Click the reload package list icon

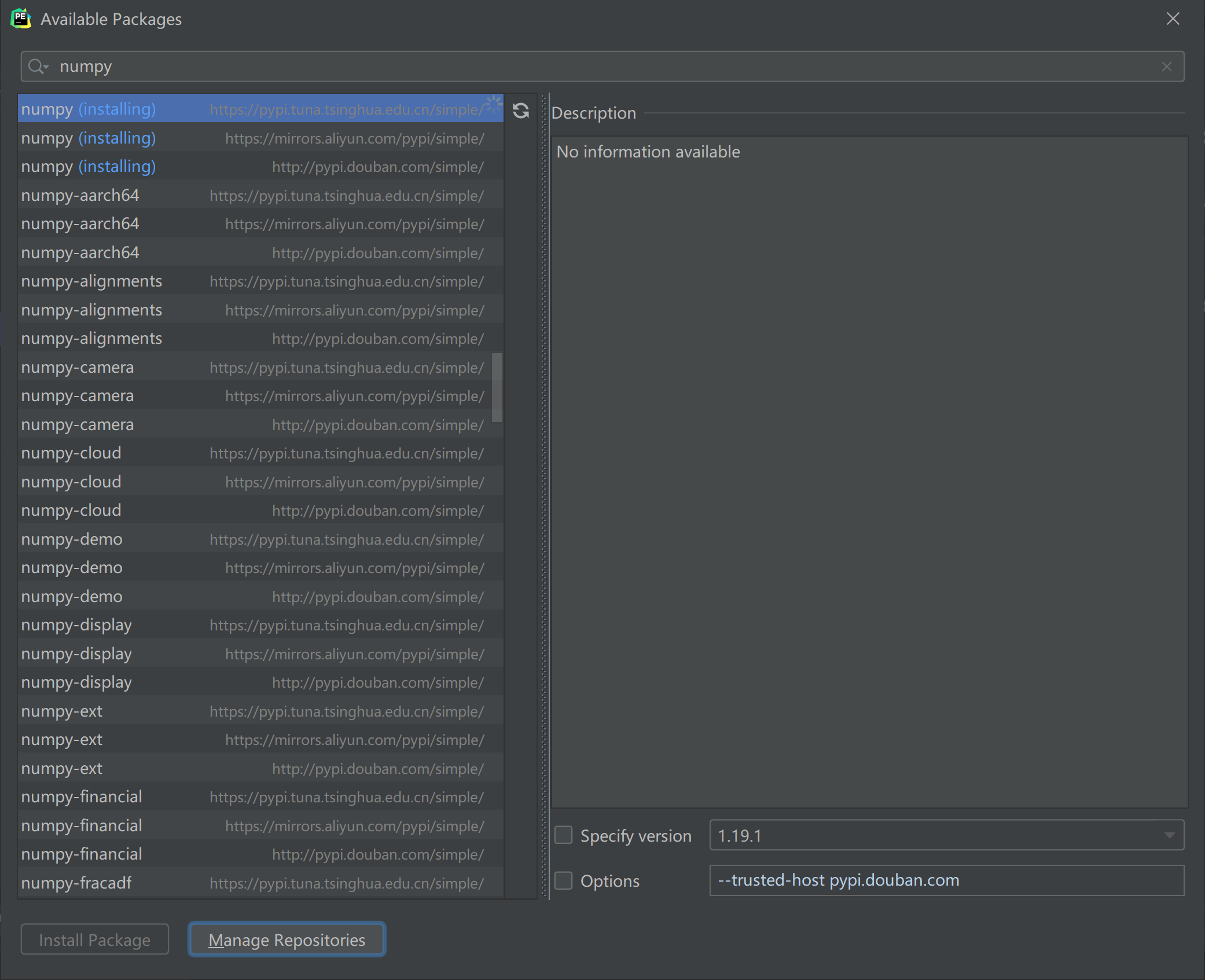click(x=521, y=111)
